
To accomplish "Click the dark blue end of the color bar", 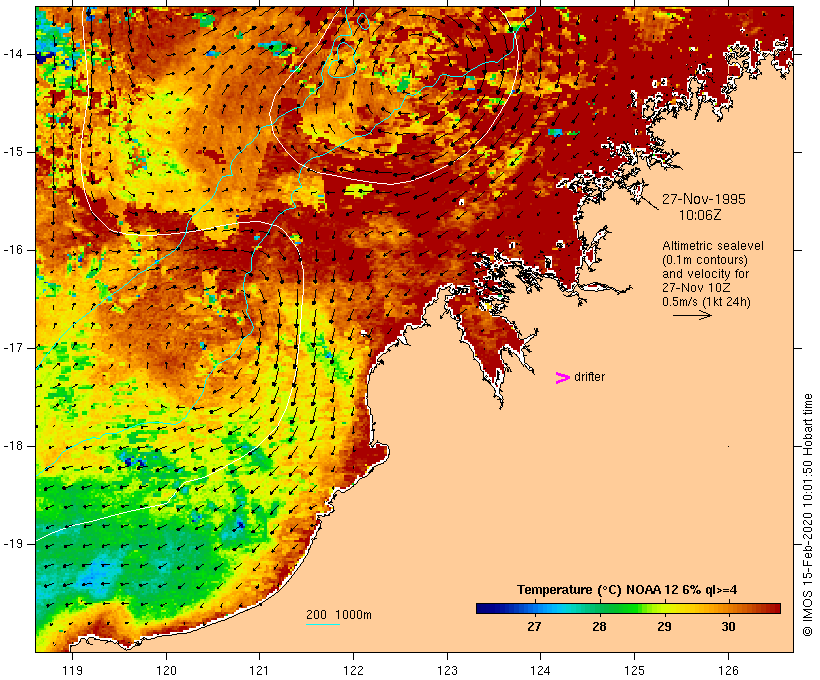I will tap(484, 608).
